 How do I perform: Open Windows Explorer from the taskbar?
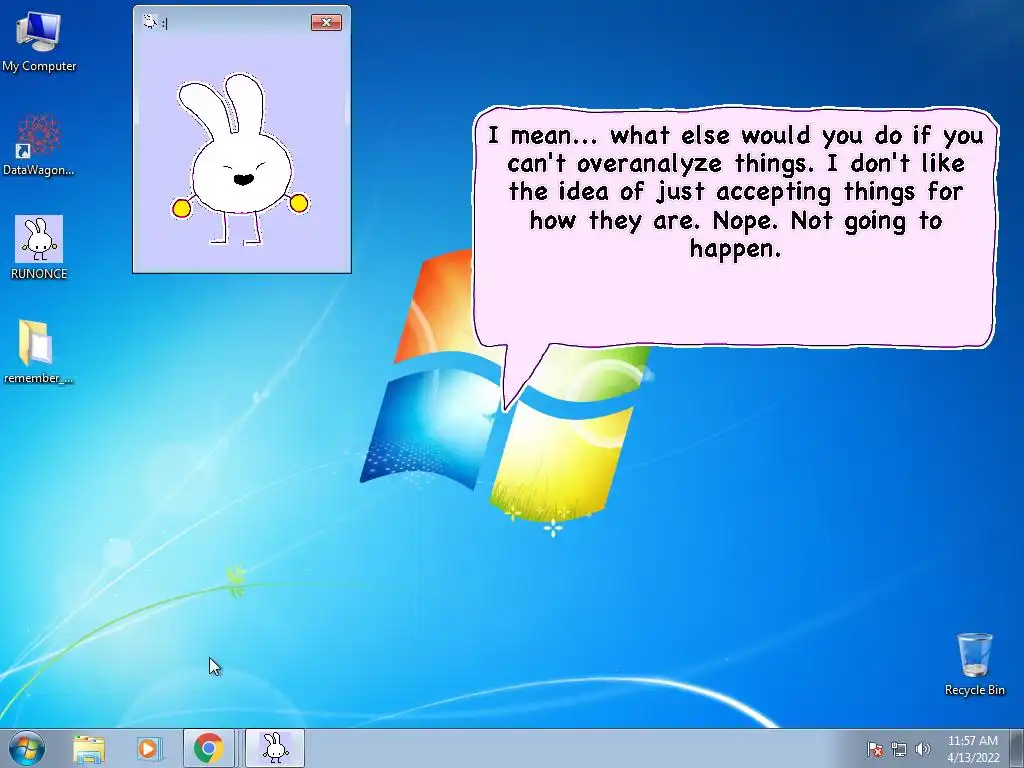(89, 748)
